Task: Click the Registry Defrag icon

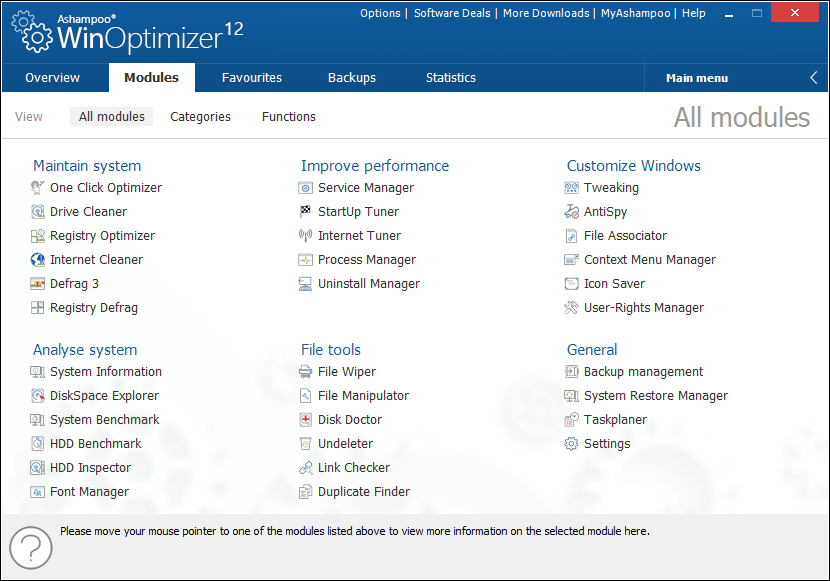Action: (38, 308)
